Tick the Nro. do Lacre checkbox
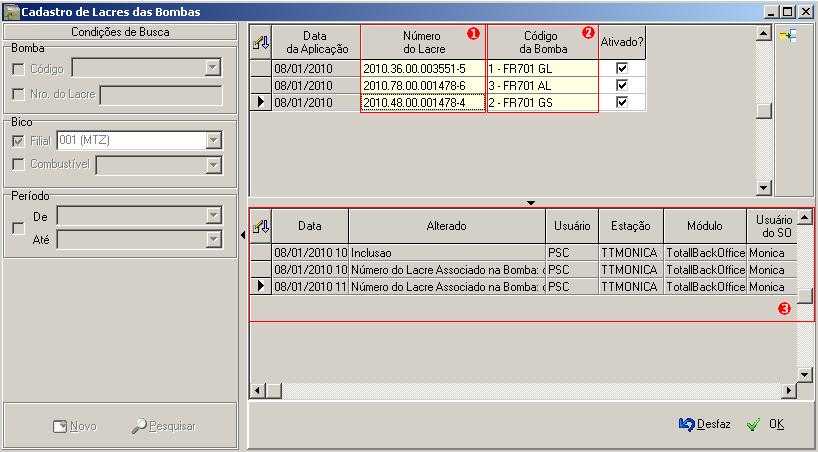 tap(18, 94)
